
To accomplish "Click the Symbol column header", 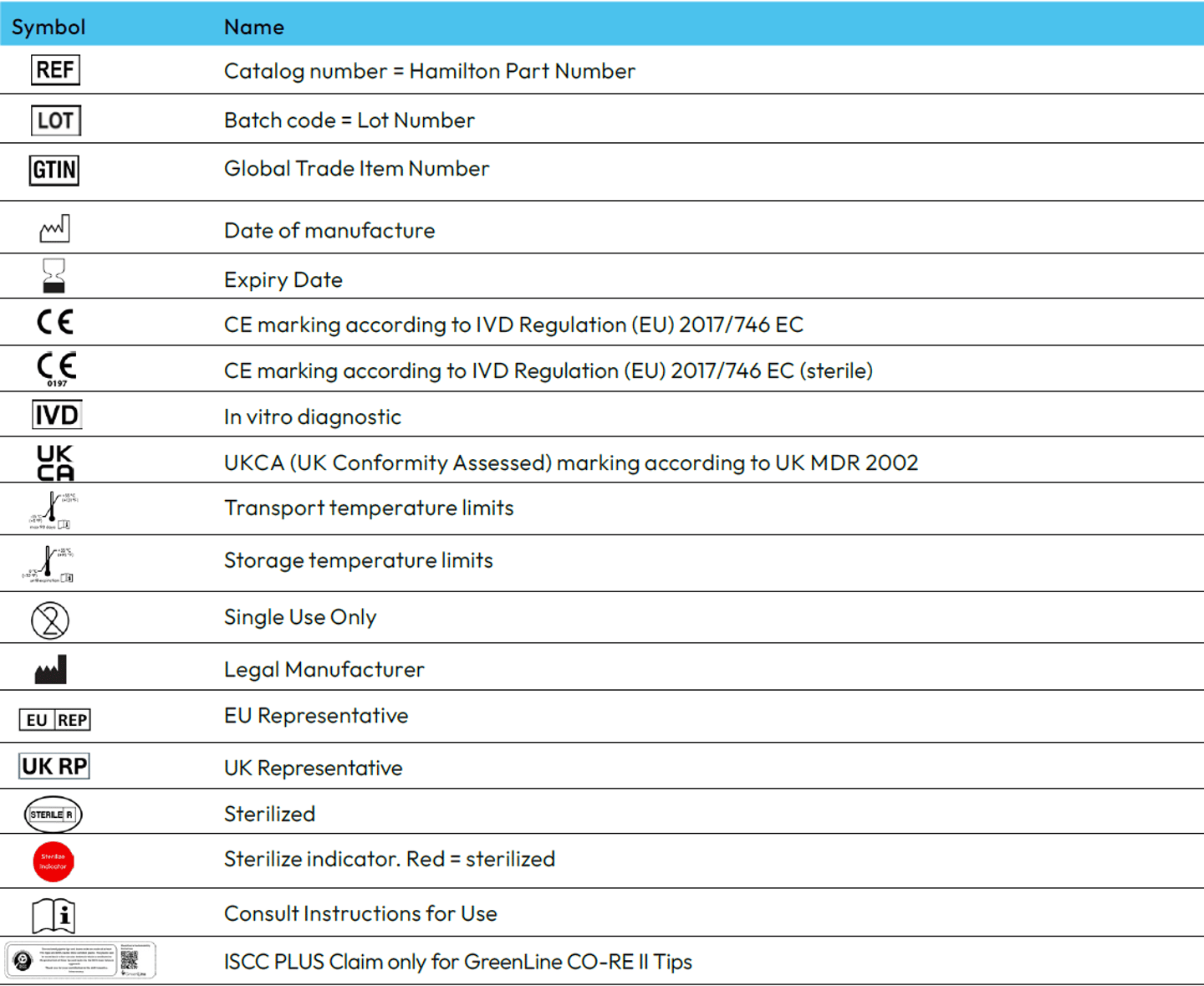I will [48, 28].
